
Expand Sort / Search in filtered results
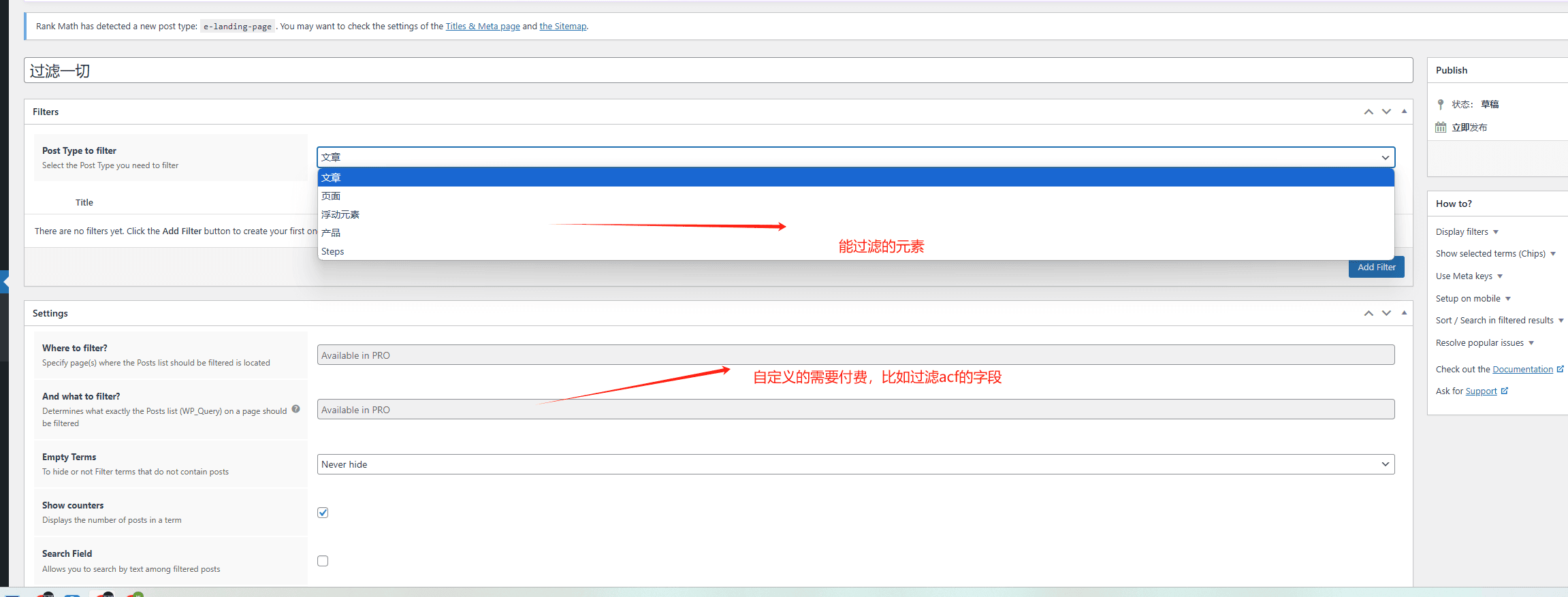click(1500, 320)
